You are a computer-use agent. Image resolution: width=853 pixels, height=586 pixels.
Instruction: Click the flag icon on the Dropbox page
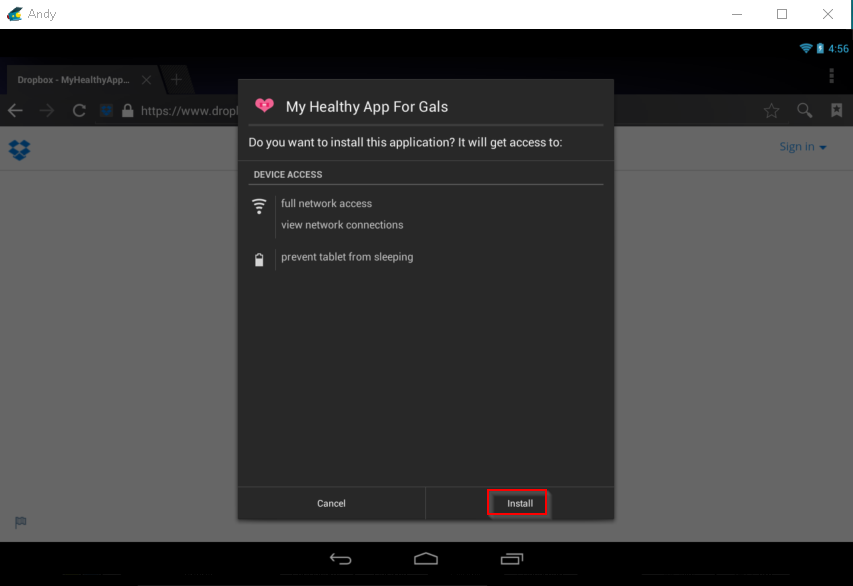pyautogui.click(x=21, y=522)
